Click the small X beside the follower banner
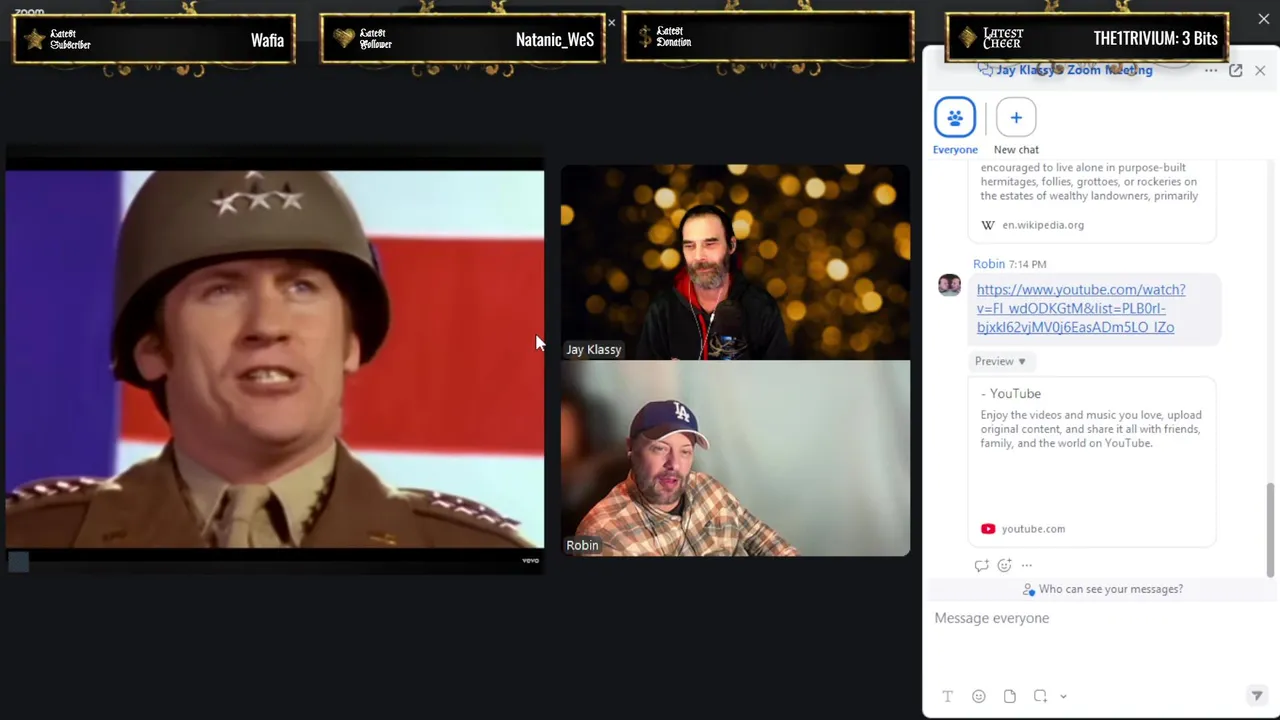Screen dimensions: 1280x720 pos(612,22)
